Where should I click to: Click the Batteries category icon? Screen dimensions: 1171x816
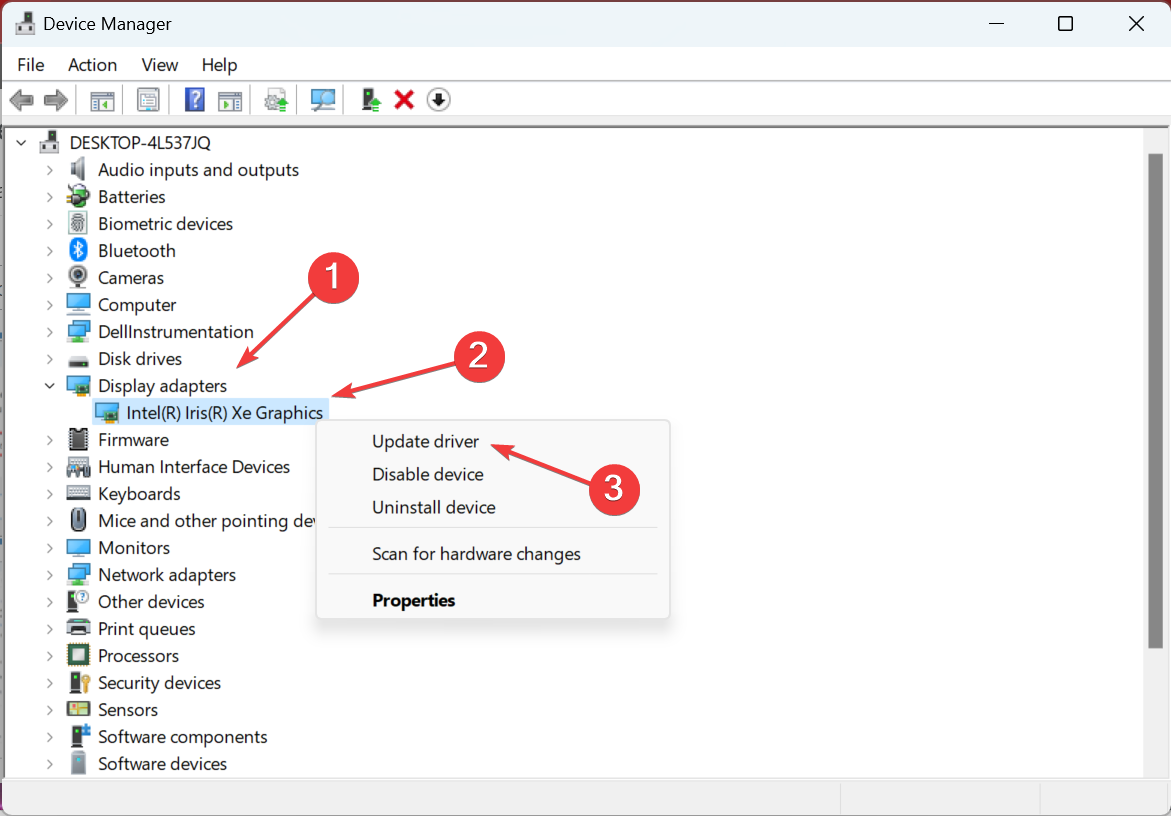[78, 196]
